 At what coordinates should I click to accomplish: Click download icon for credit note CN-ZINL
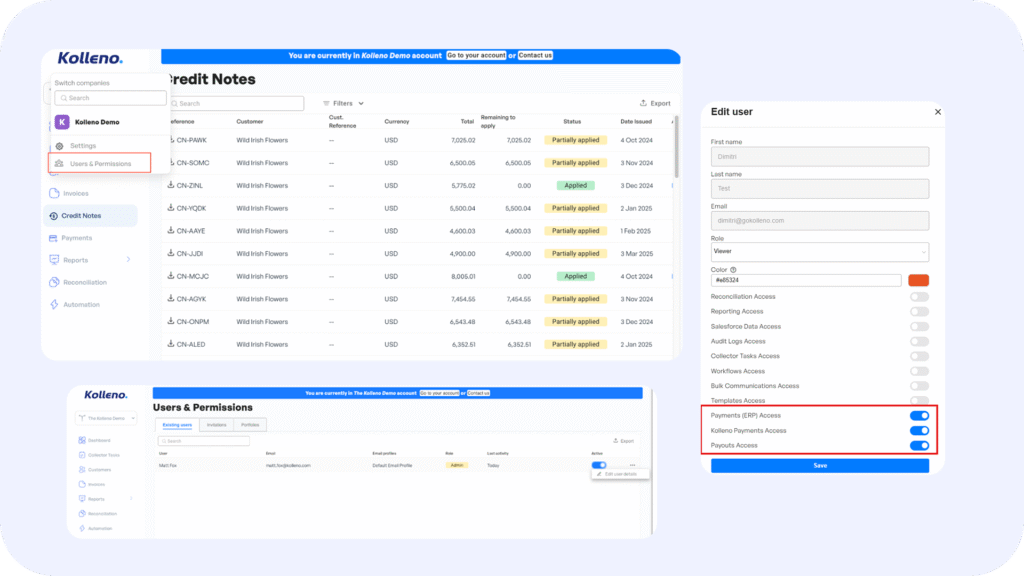[171, 186]
